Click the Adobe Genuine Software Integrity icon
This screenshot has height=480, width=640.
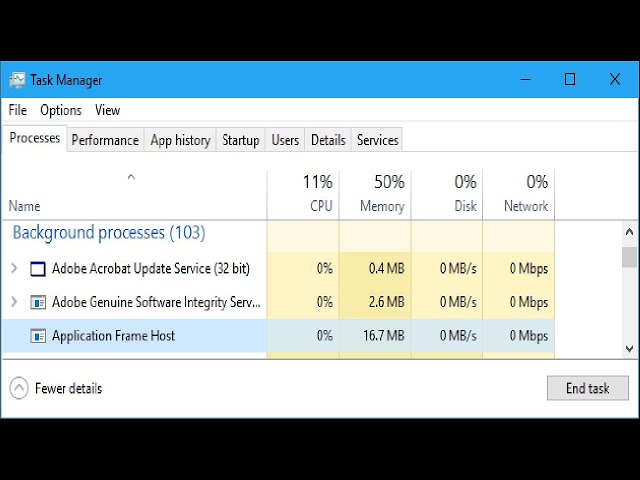(x=38, y=302)
